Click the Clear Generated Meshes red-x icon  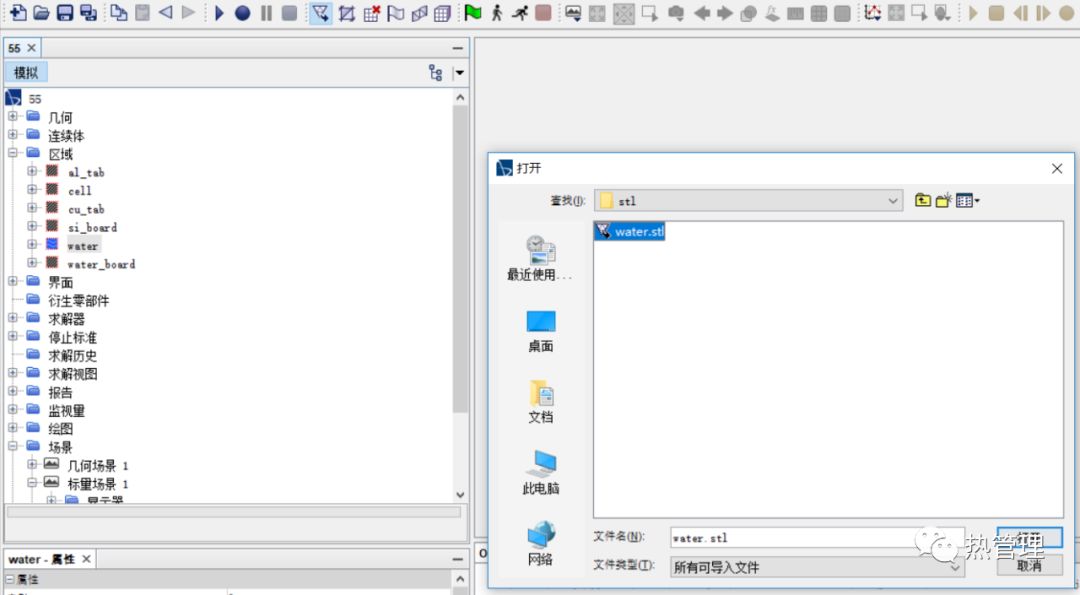pos(371,12)
